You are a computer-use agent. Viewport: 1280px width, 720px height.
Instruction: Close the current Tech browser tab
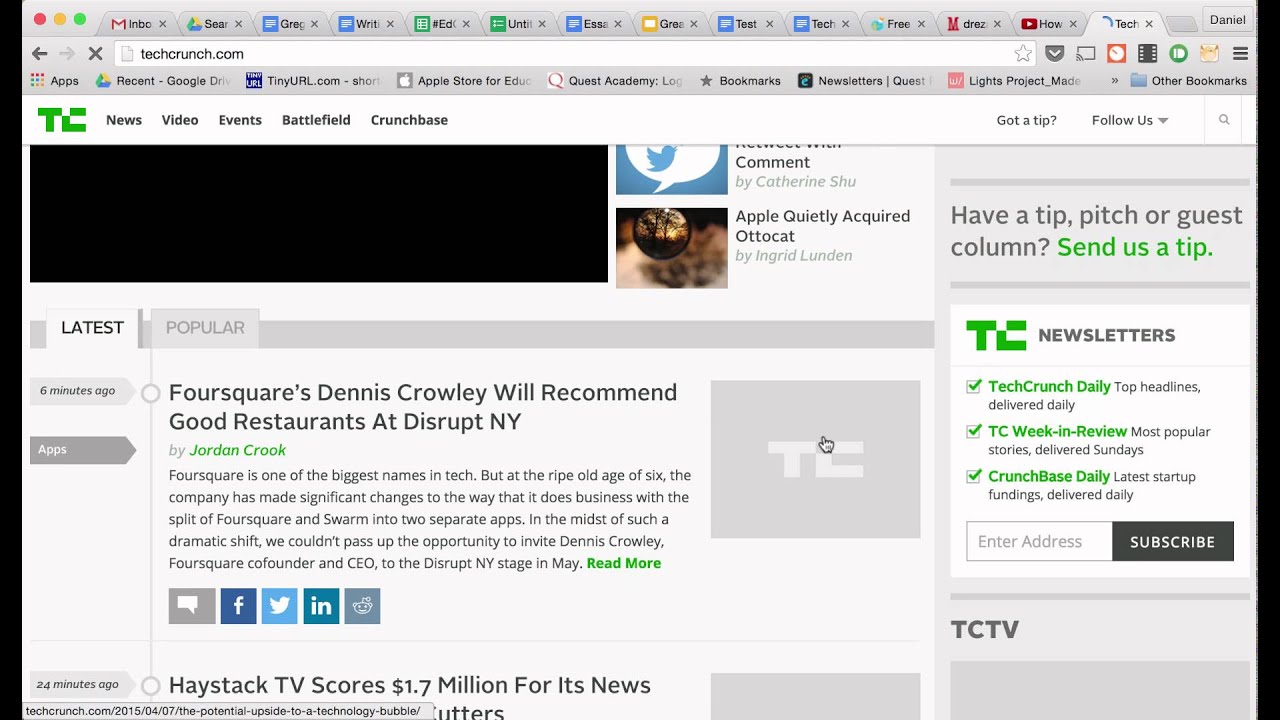coord(1149,24)
